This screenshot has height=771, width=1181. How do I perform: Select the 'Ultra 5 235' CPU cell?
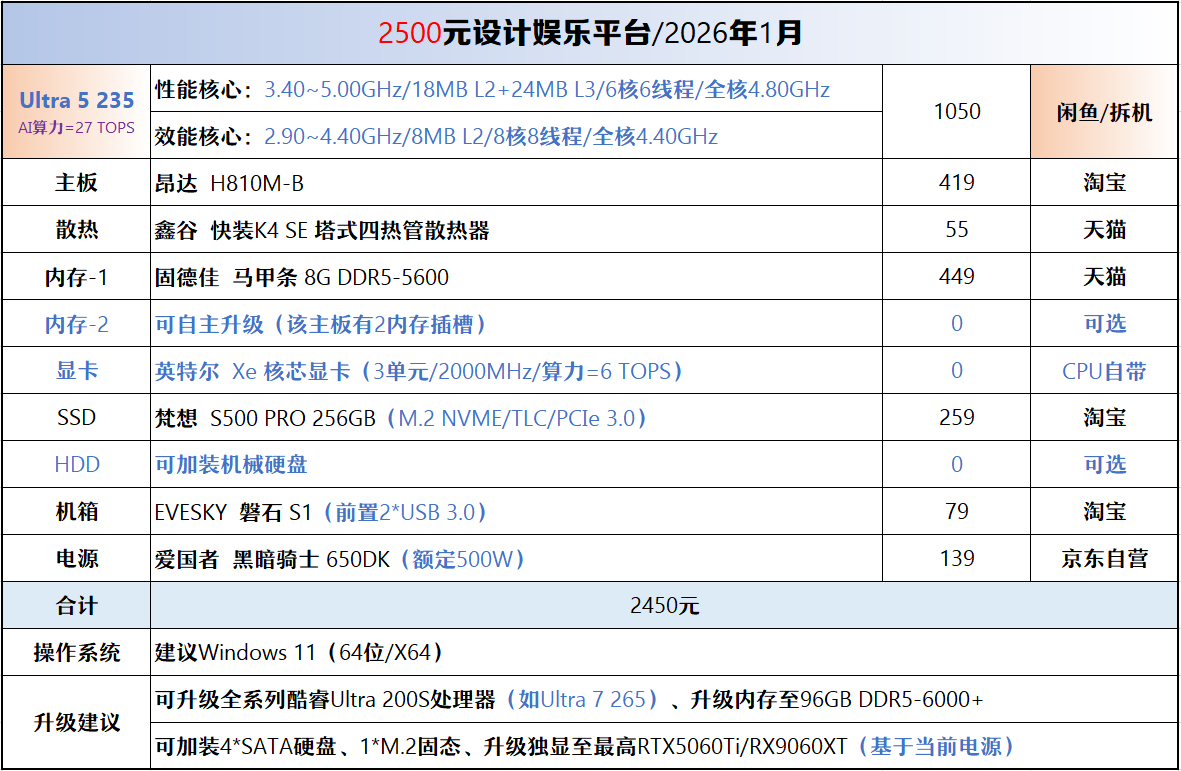coord(76,111)
